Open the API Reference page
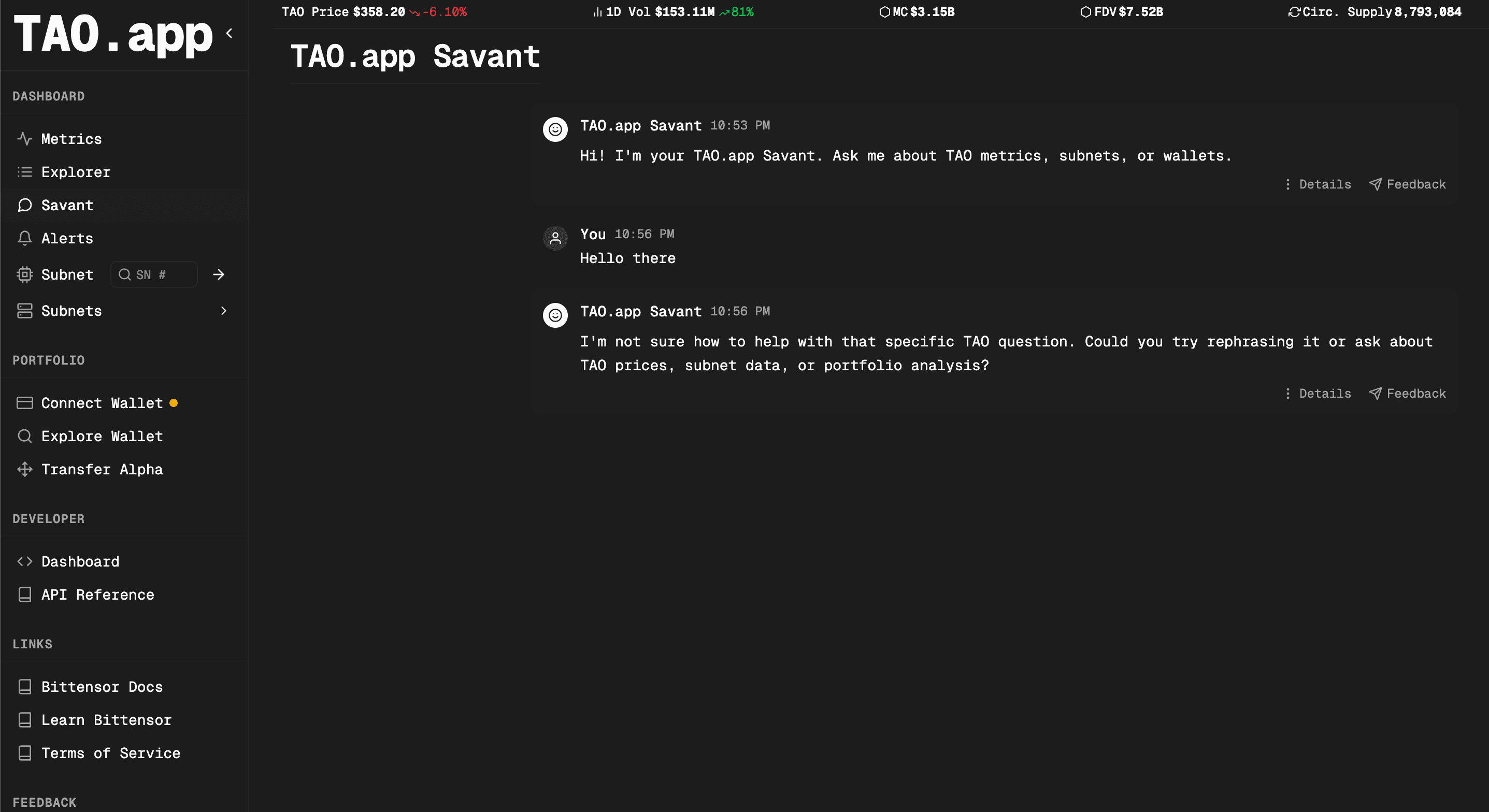The width and height of the screenshot is (1489, 812). pos(98,594)
